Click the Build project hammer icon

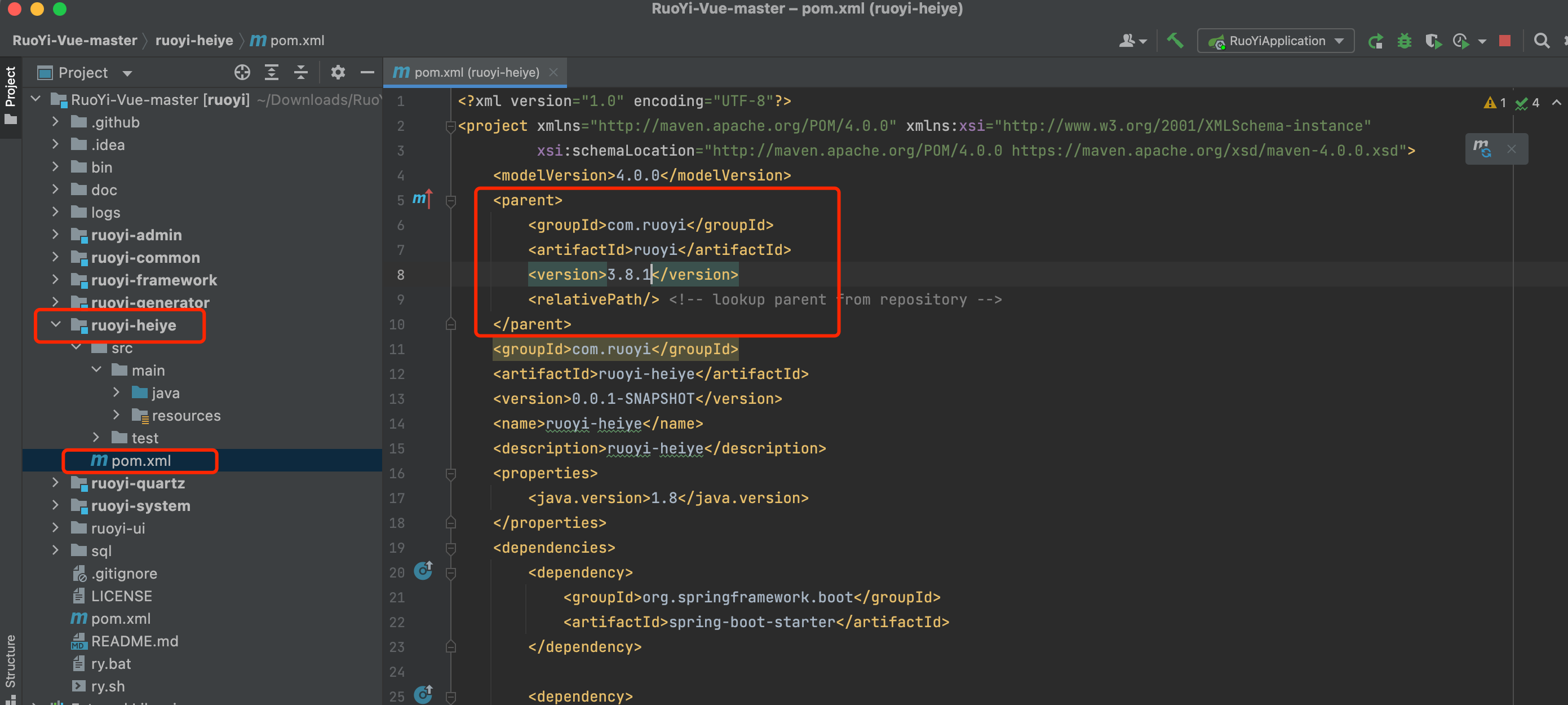[1175, 41]
